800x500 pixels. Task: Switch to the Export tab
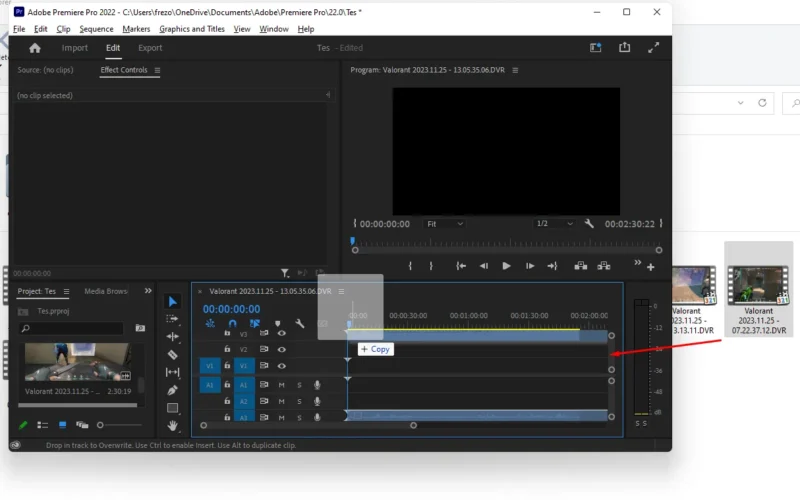click(150, 48)
